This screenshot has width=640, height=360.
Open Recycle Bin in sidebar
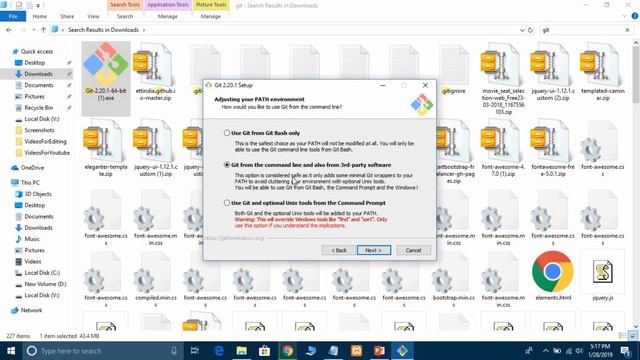38,108
